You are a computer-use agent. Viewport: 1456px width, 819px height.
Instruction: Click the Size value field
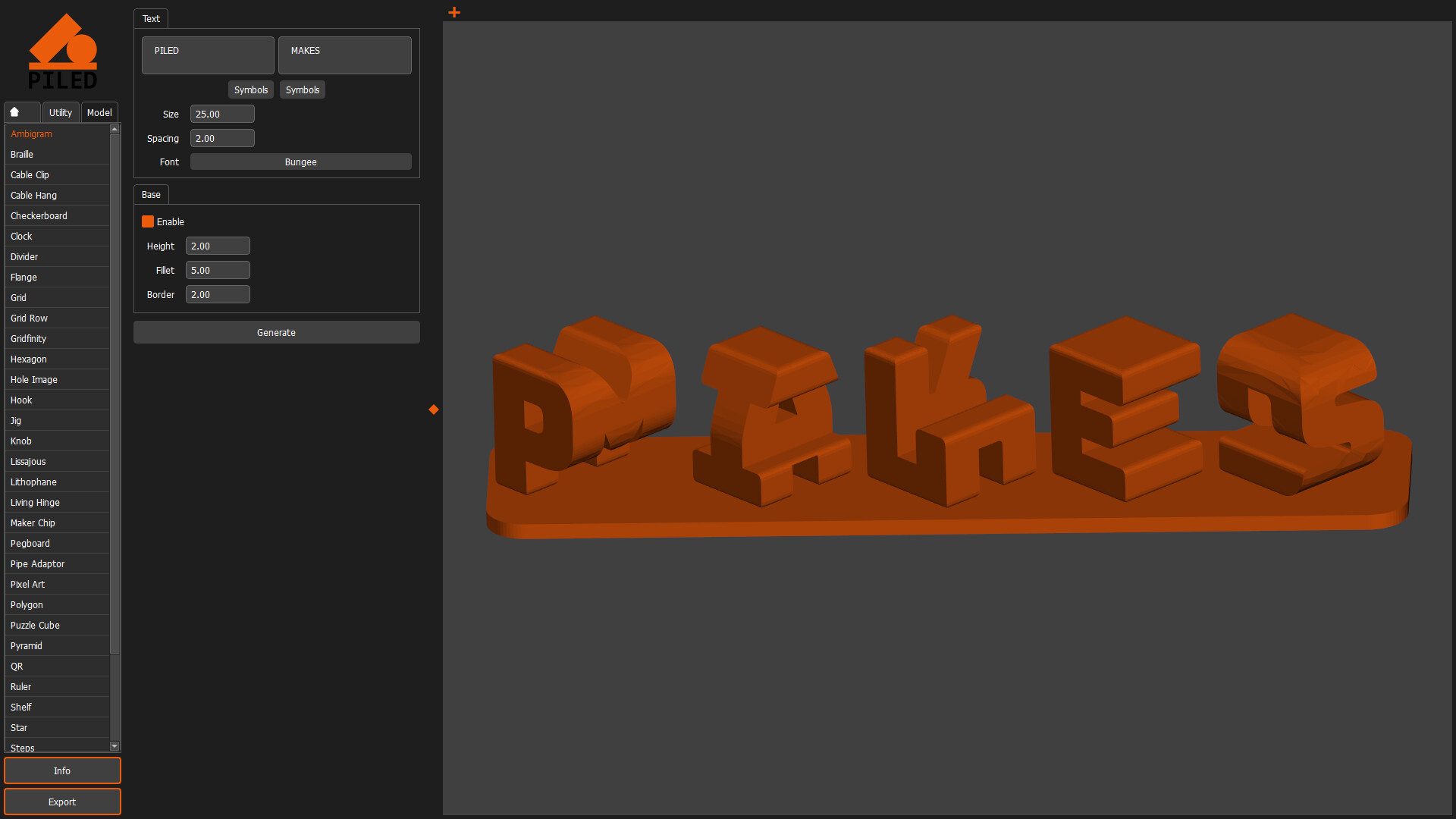click(221, 113)
